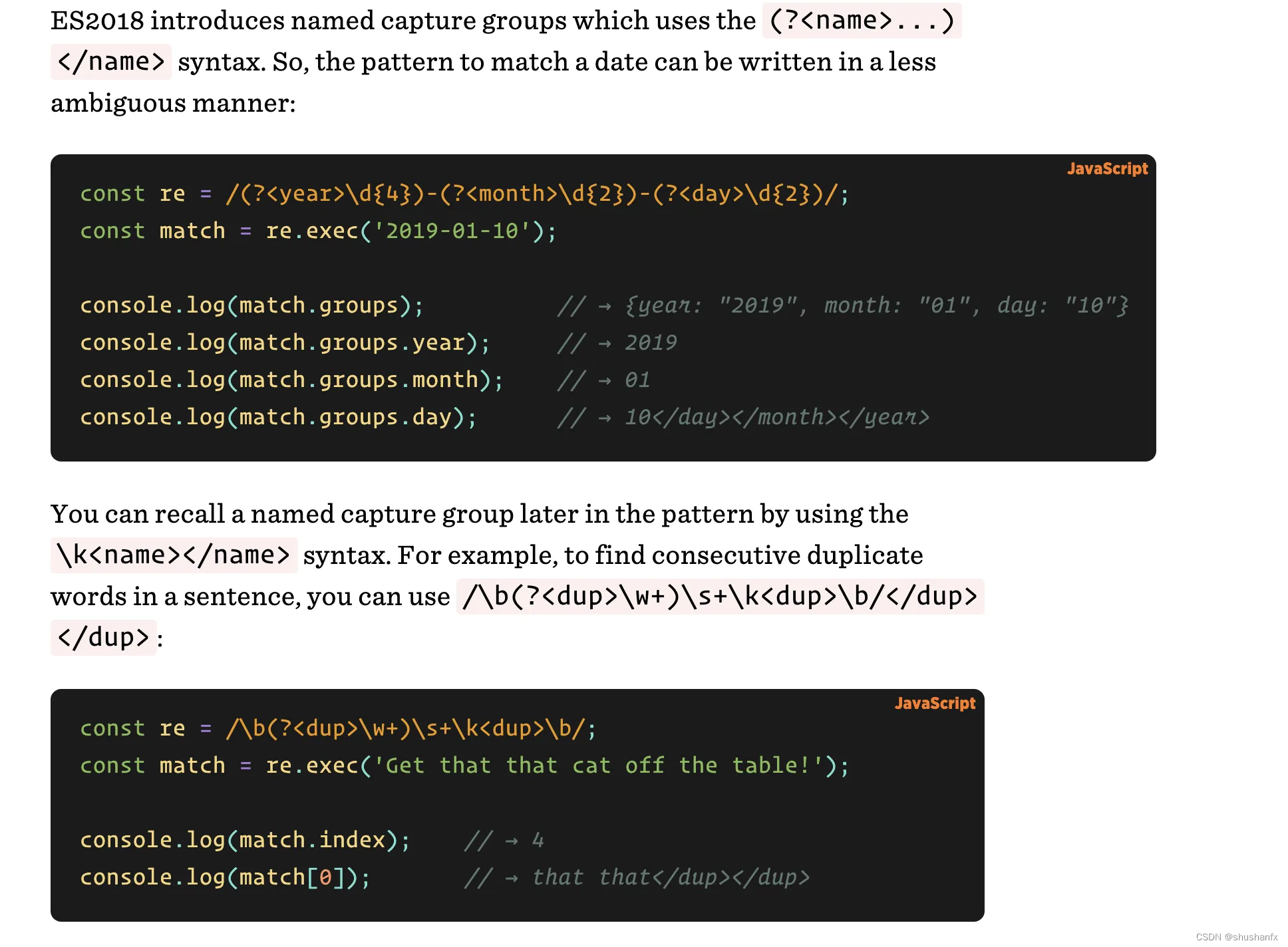The width and height of the screenshot is (1288, 947).
Task: Click the JavaScript label on first code block
Action: click(1107, 169)
